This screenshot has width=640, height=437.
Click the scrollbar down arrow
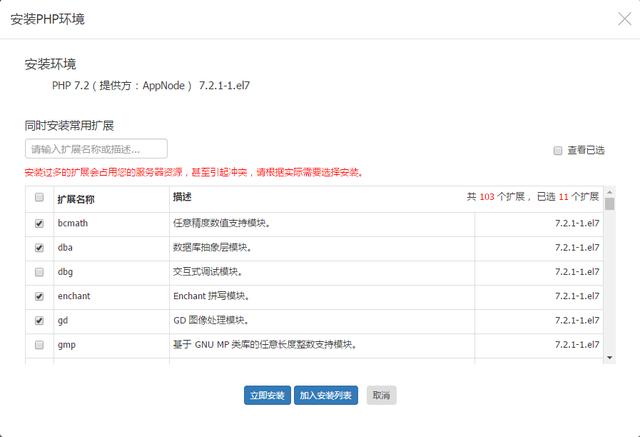point(609,358)
